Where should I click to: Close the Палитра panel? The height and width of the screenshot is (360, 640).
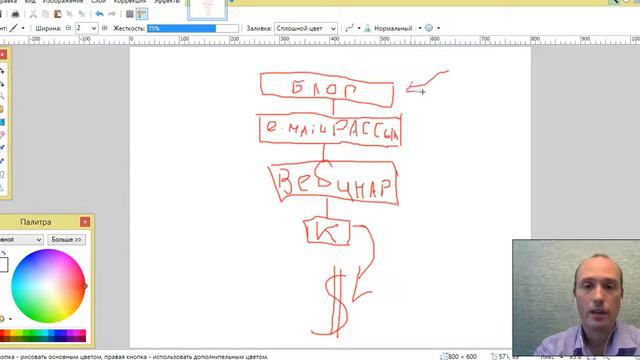click(85, 222)
